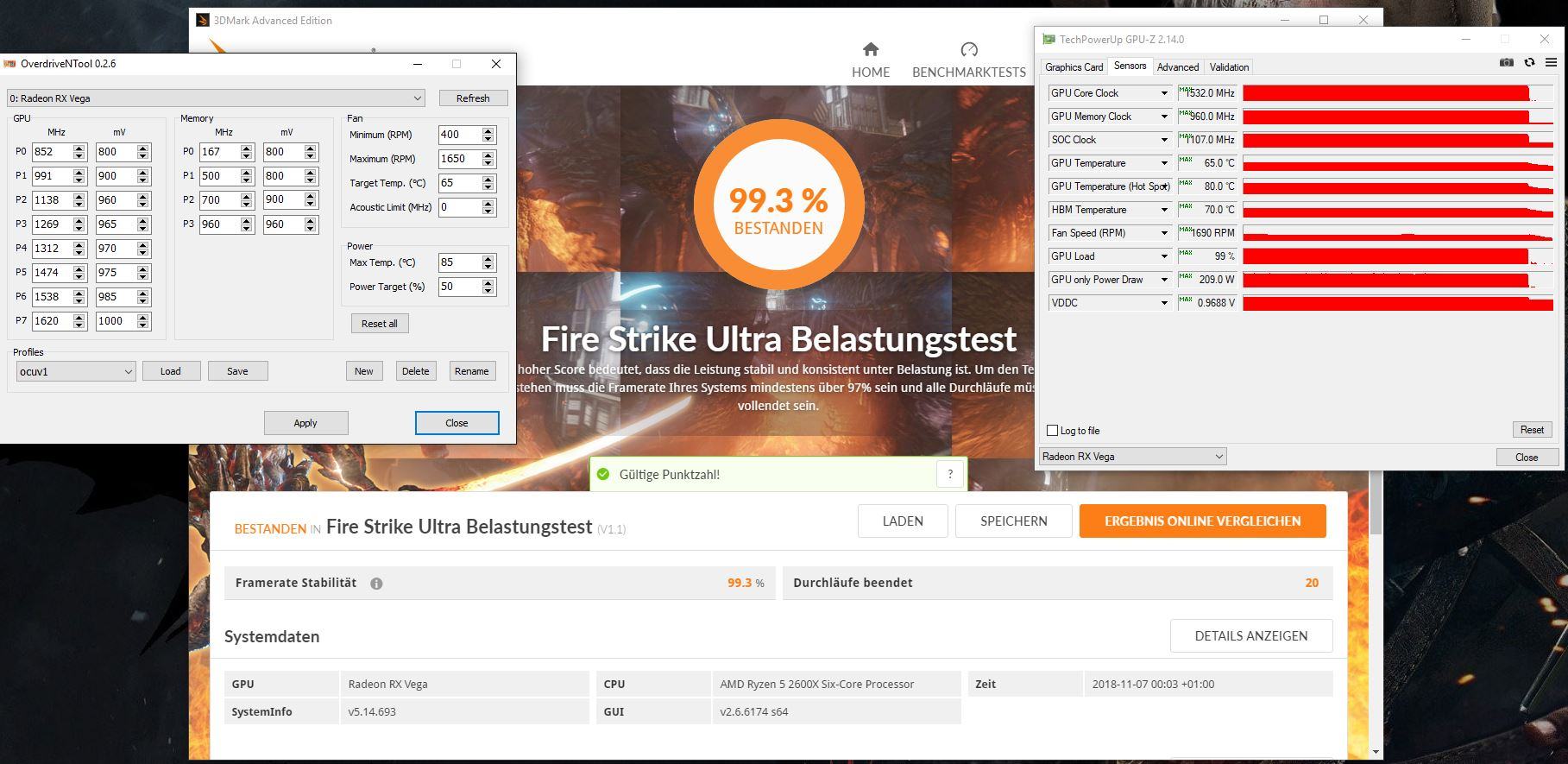Expand the GPU Core Clock sensor dropdown
1568x764 pixels.
(1164, 93)
